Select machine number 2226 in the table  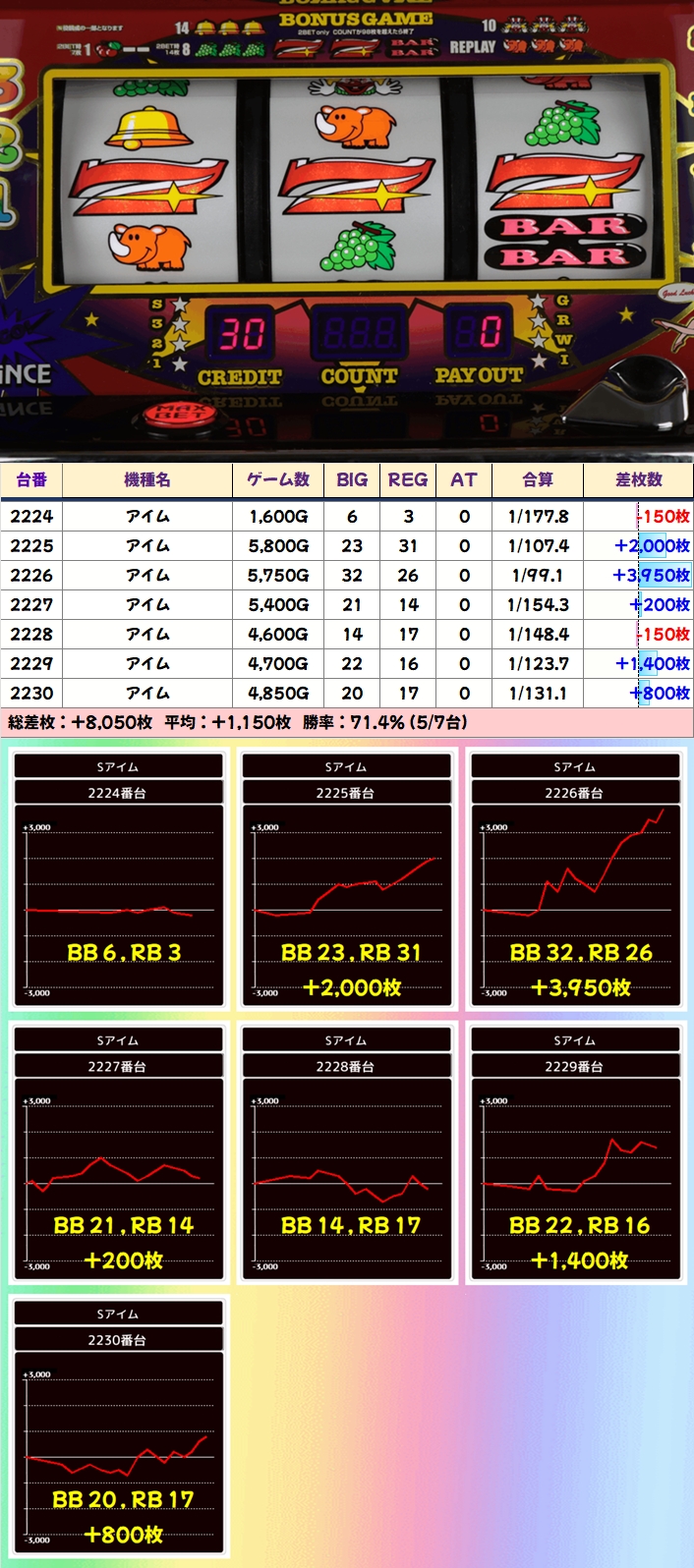(31, 575)
